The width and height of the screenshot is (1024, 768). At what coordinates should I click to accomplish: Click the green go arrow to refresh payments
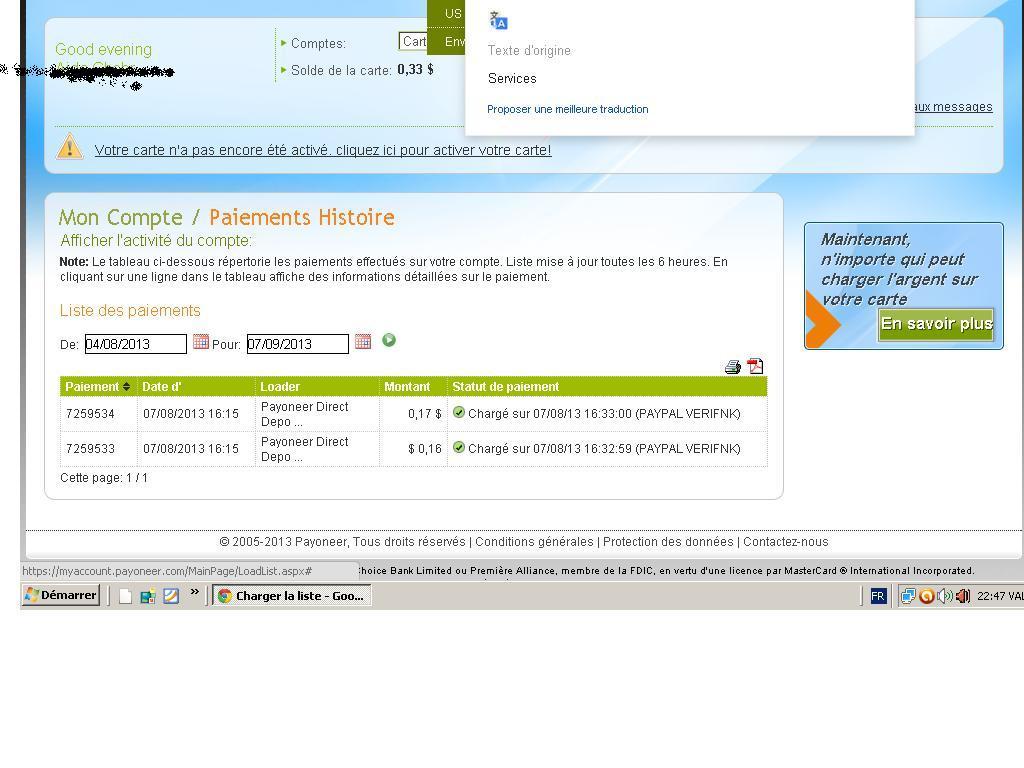tap(389, 340)
